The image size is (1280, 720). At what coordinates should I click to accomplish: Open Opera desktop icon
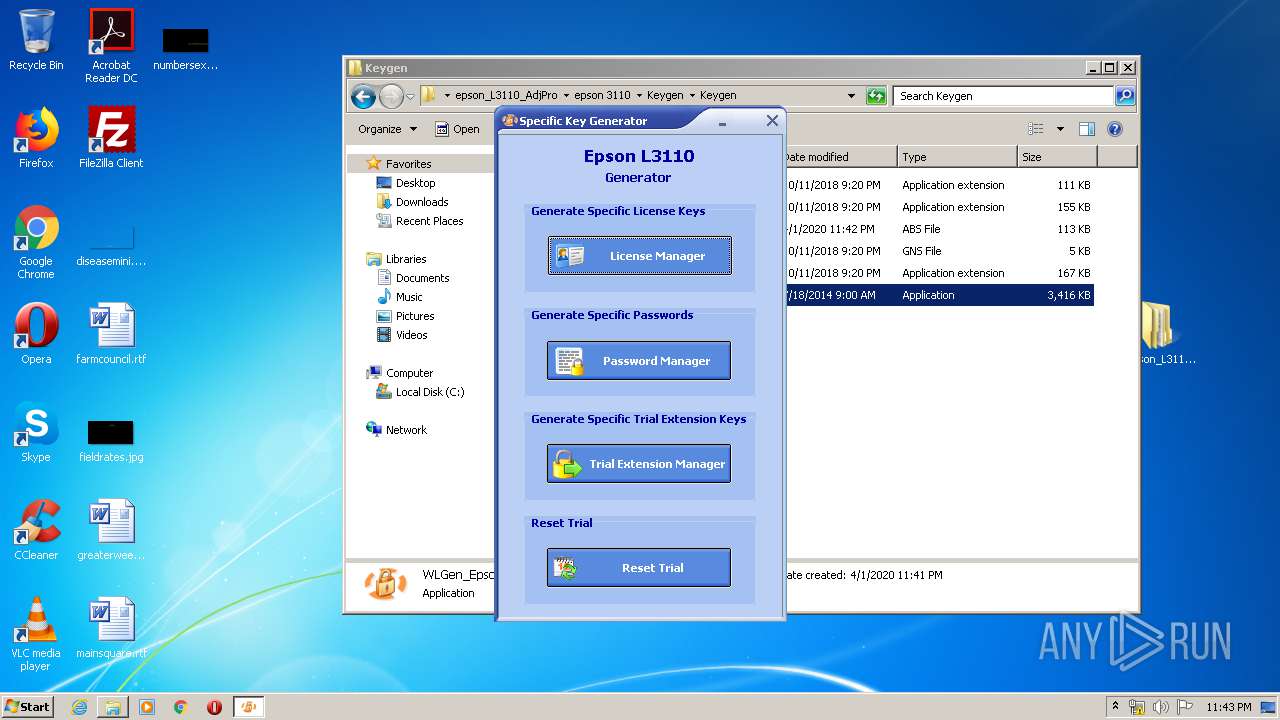pos(36,334)
